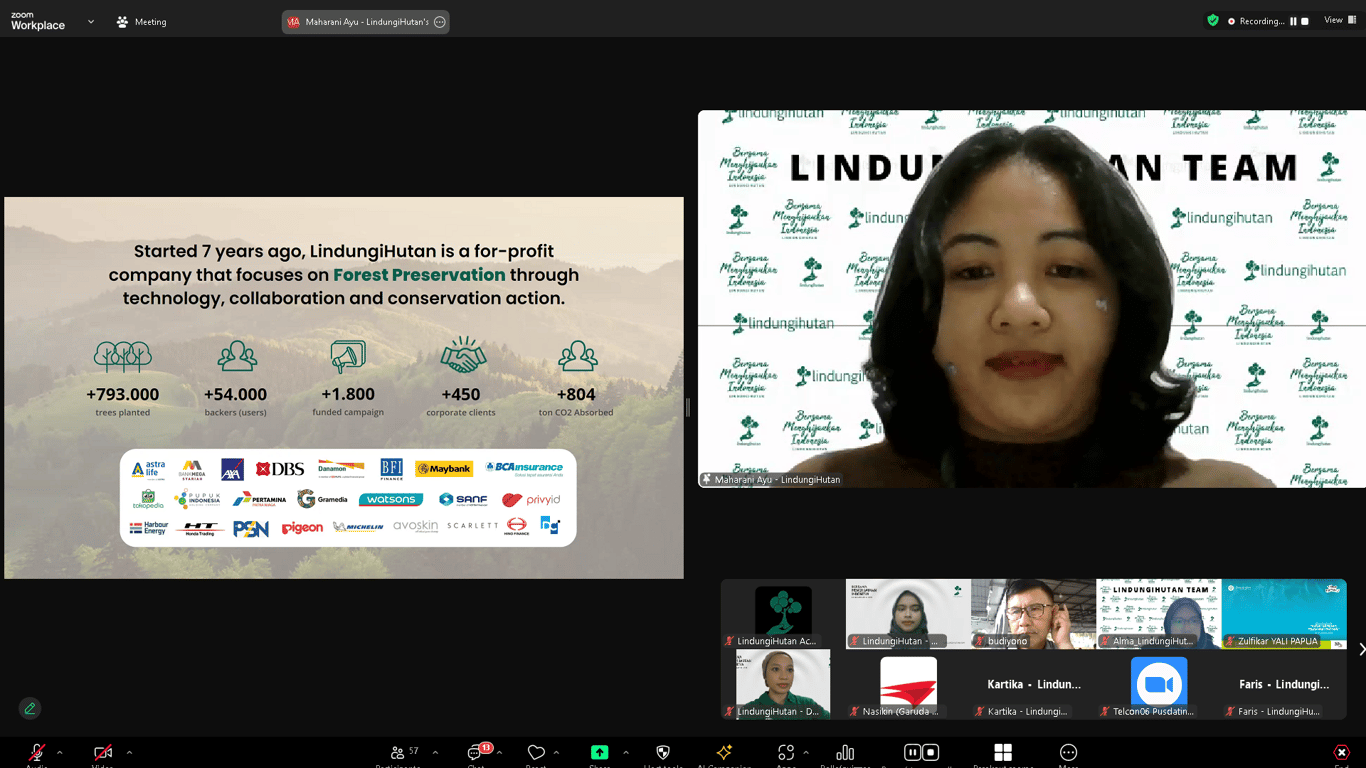Expand the caret next to Share
Image resolution: width=1366 pixels, height=768 pixels.
pos(626,752)
